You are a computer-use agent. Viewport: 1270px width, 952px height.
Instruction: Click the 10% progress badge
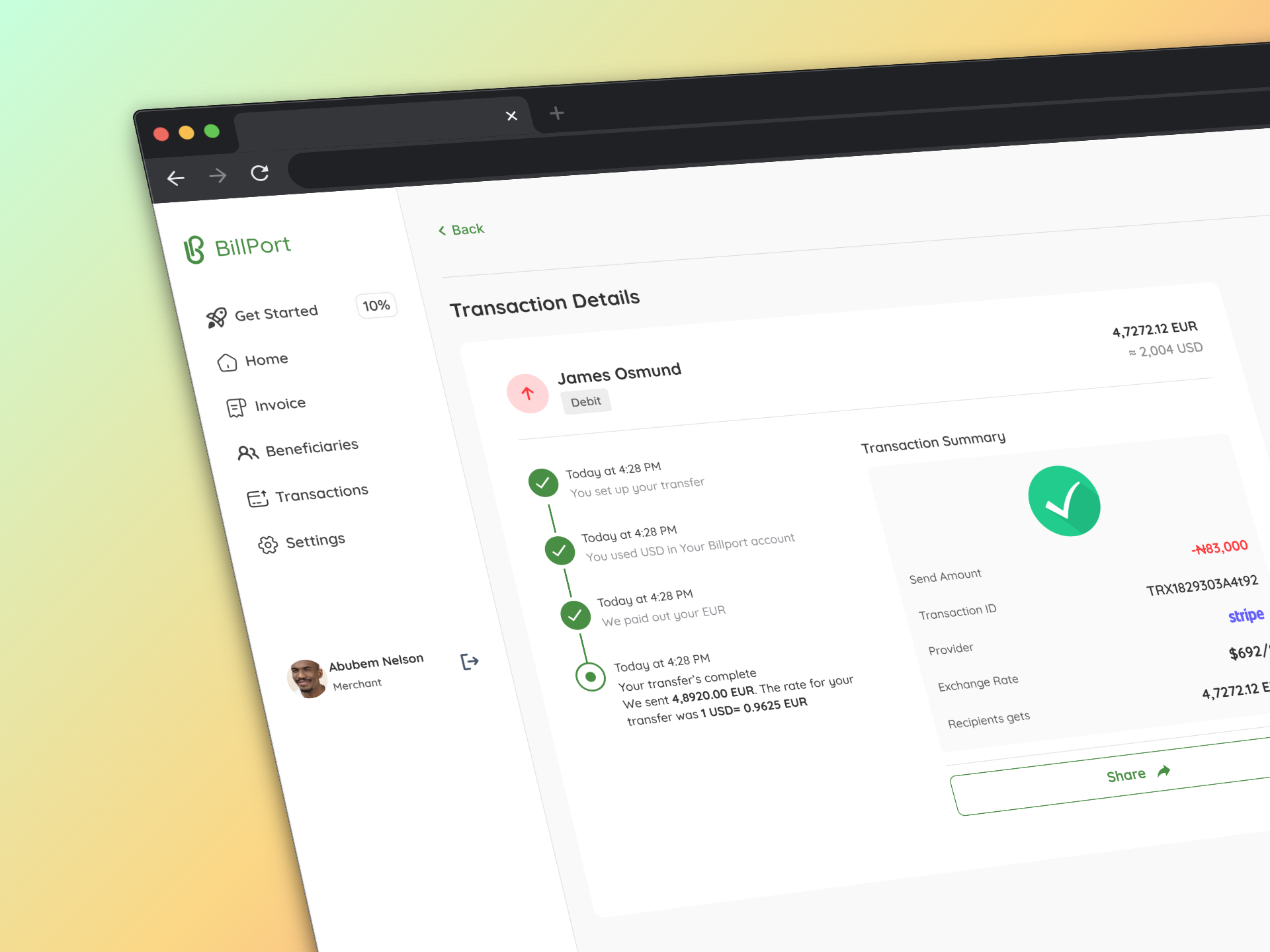(376, 305)
